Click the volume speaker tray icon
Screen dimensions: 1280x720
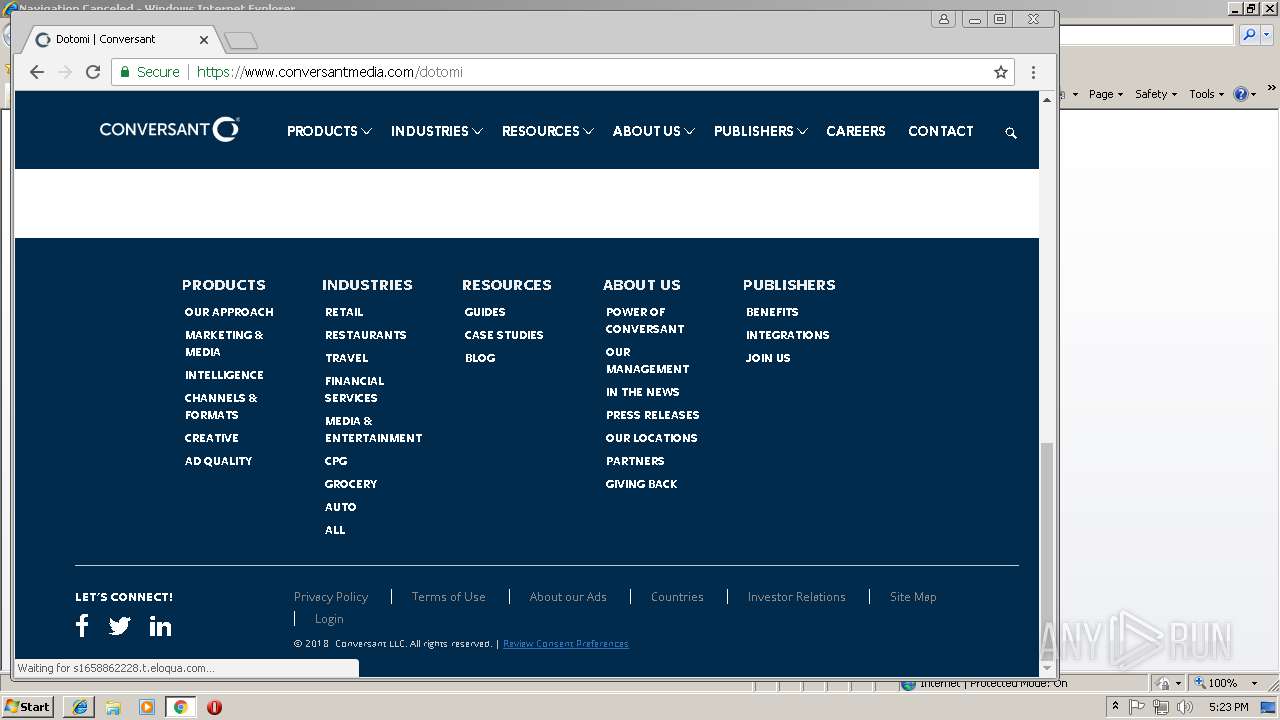[x=1185, y=707]
